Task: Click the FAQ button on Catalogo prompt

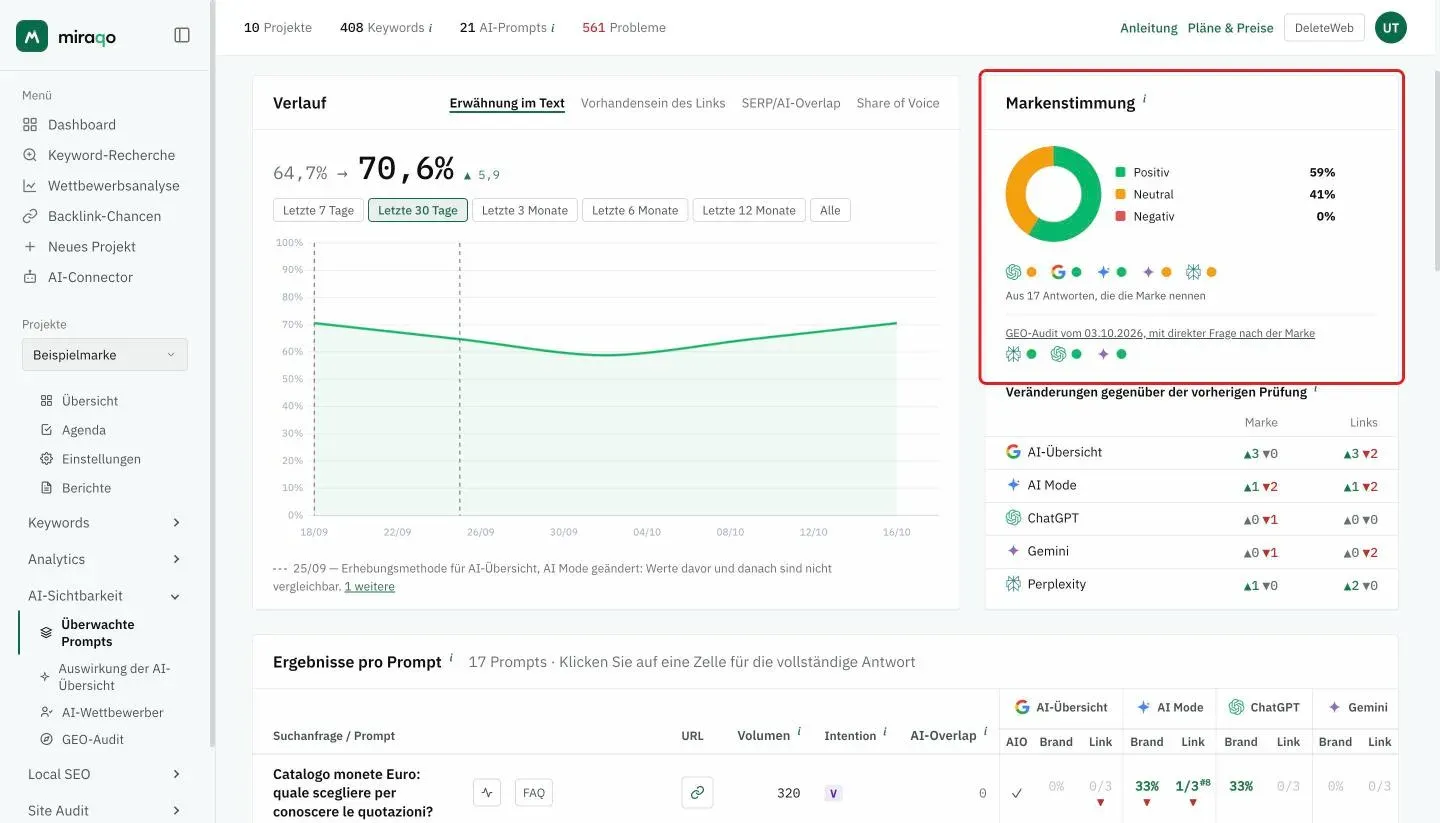Action: 534,793
